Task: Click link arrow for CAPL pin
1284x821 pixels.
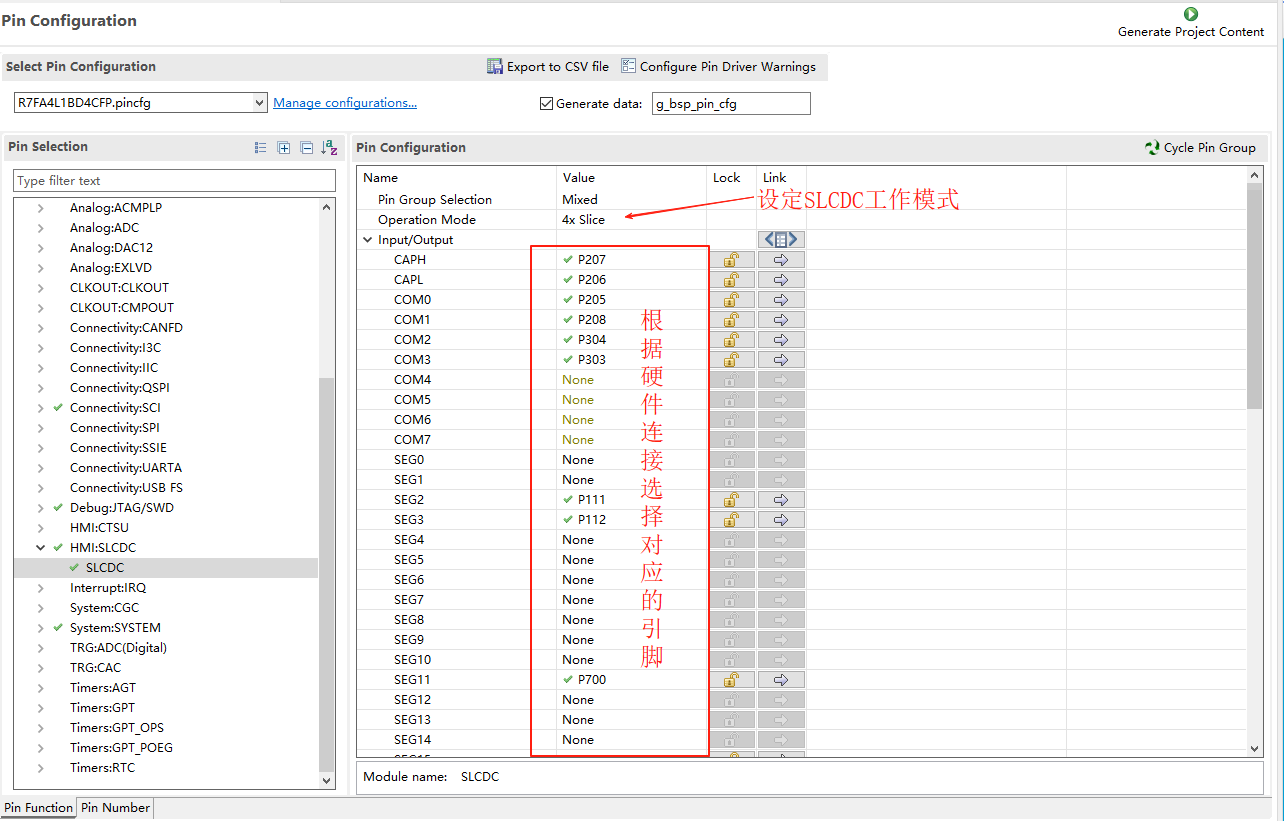Action: (781, 279)
